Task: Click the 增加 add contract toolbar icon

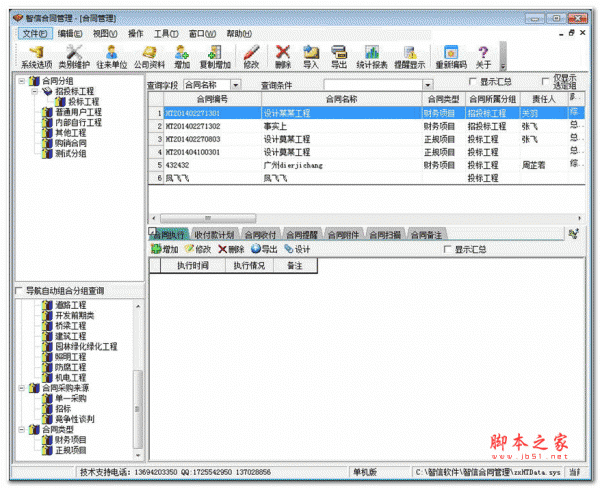Action: pyautogui.click(x=182, y=57)
